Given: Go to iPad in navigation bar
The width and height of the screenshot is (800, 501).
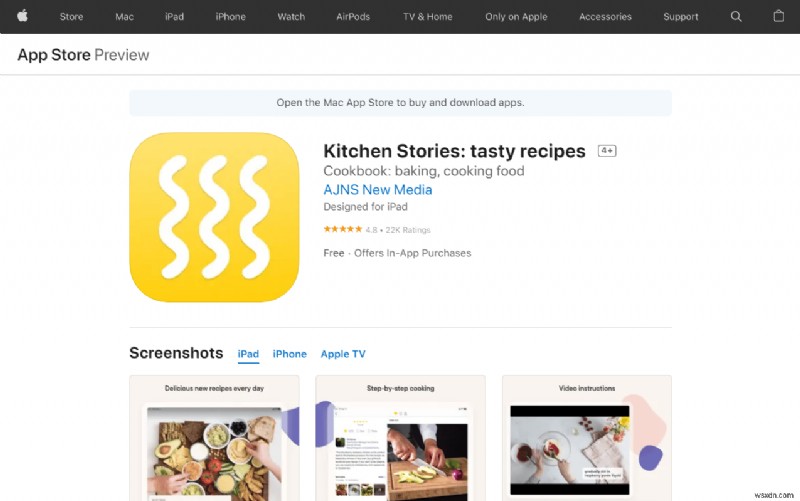Looking at the screenshot, I should click(176, 16).
